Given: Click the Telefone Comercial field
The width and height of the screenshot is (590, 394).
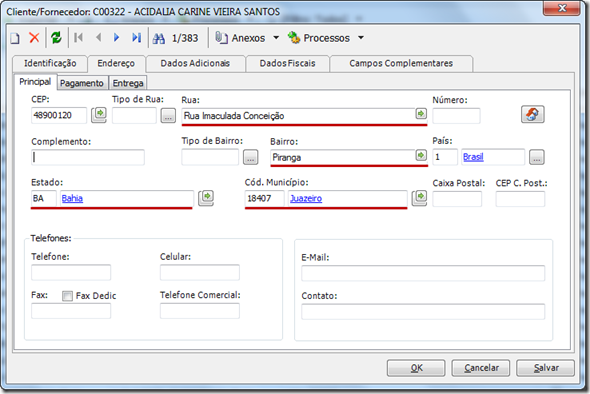Looking at the screenshot, I should coord(200,311).
